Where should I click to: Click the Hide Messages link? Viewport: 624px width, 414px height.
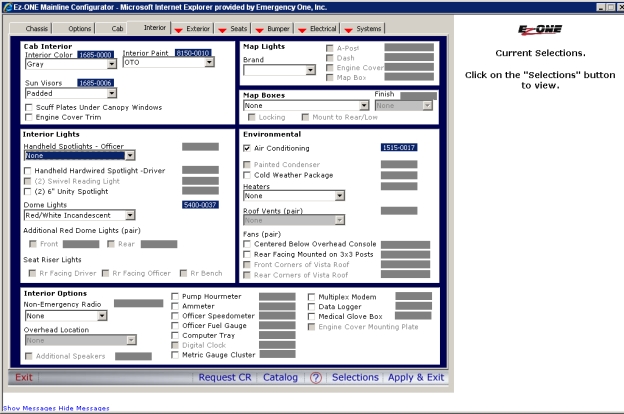[x=84, y=408]
